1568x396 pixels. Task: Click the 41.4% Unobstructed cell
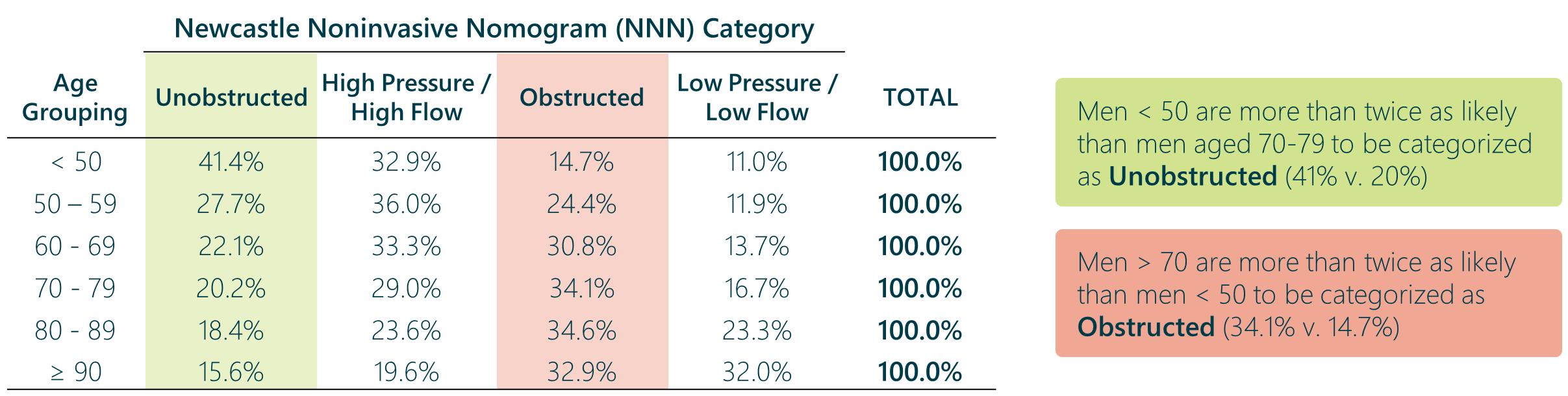pyautogui.click(x=231, y=162)
